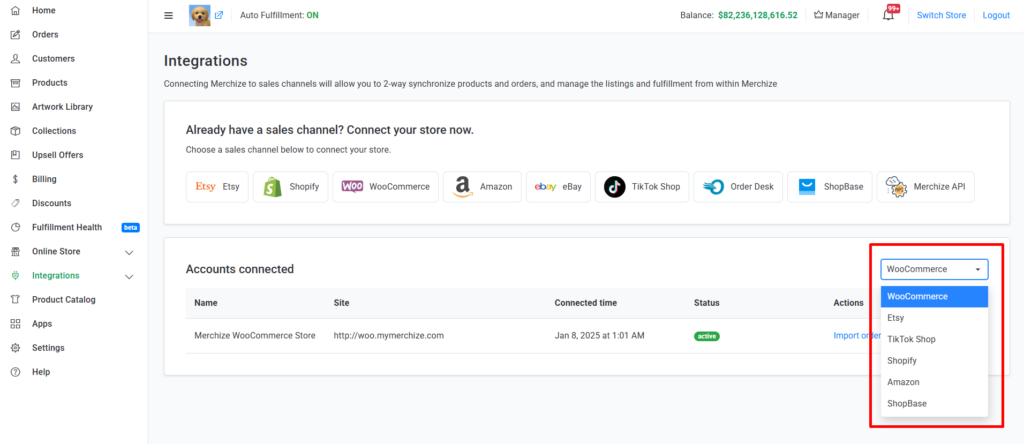The image size is (1024, 444).
Task: Click the http://woo.mymerchize.com site cell
Action: point(389,336)
